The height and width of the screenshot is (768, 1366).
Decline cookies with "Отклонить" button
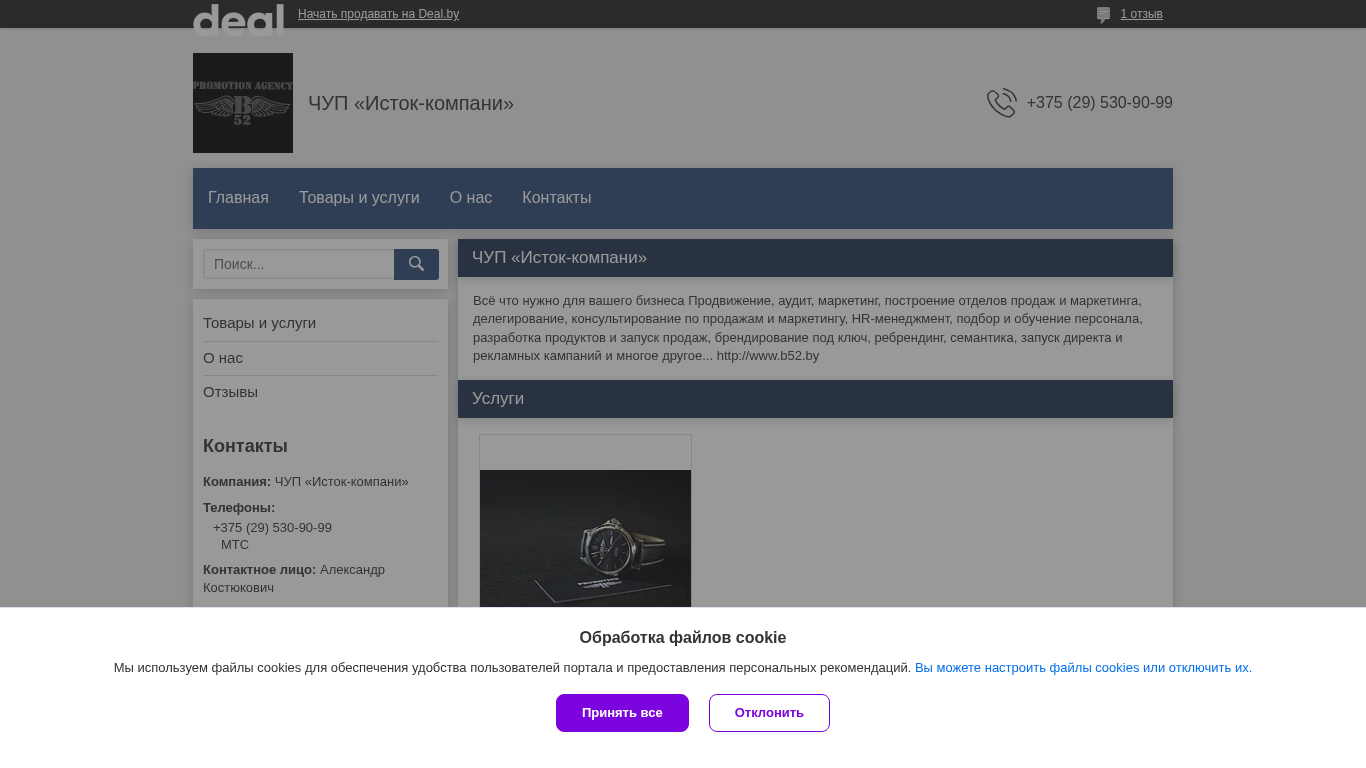(769, 713)
